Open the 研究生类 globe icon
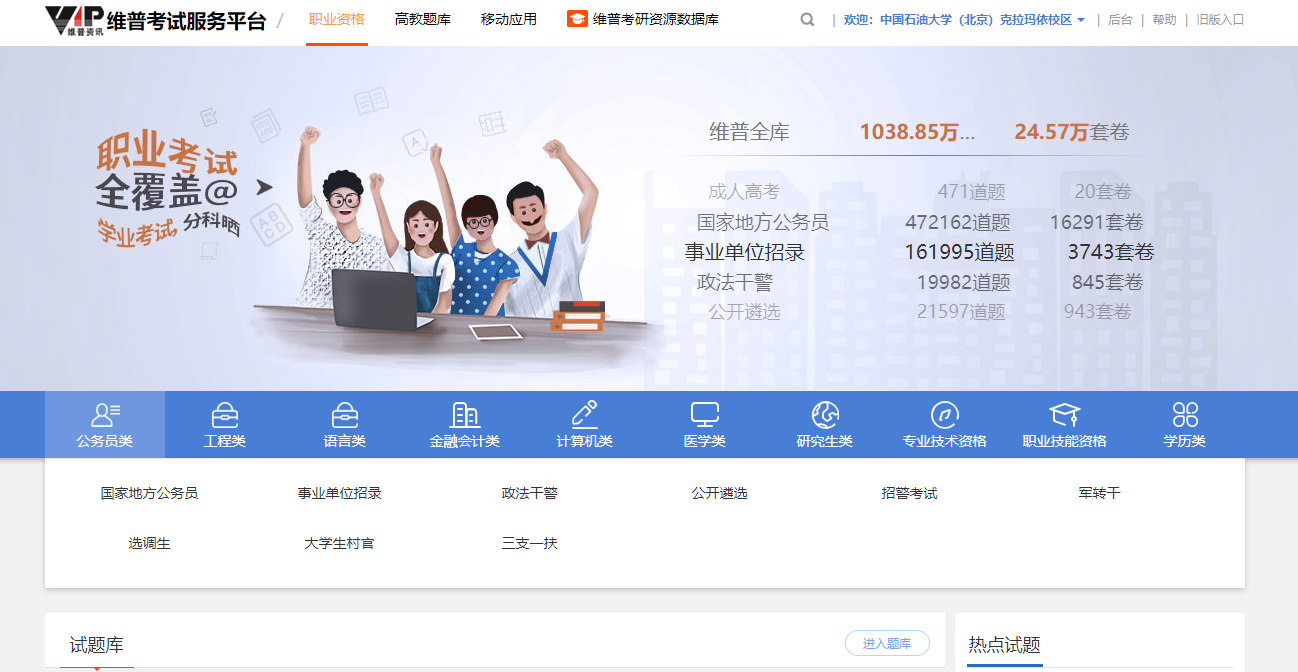The width and height of the screenshot is (1298, 672). pos(825,415)
